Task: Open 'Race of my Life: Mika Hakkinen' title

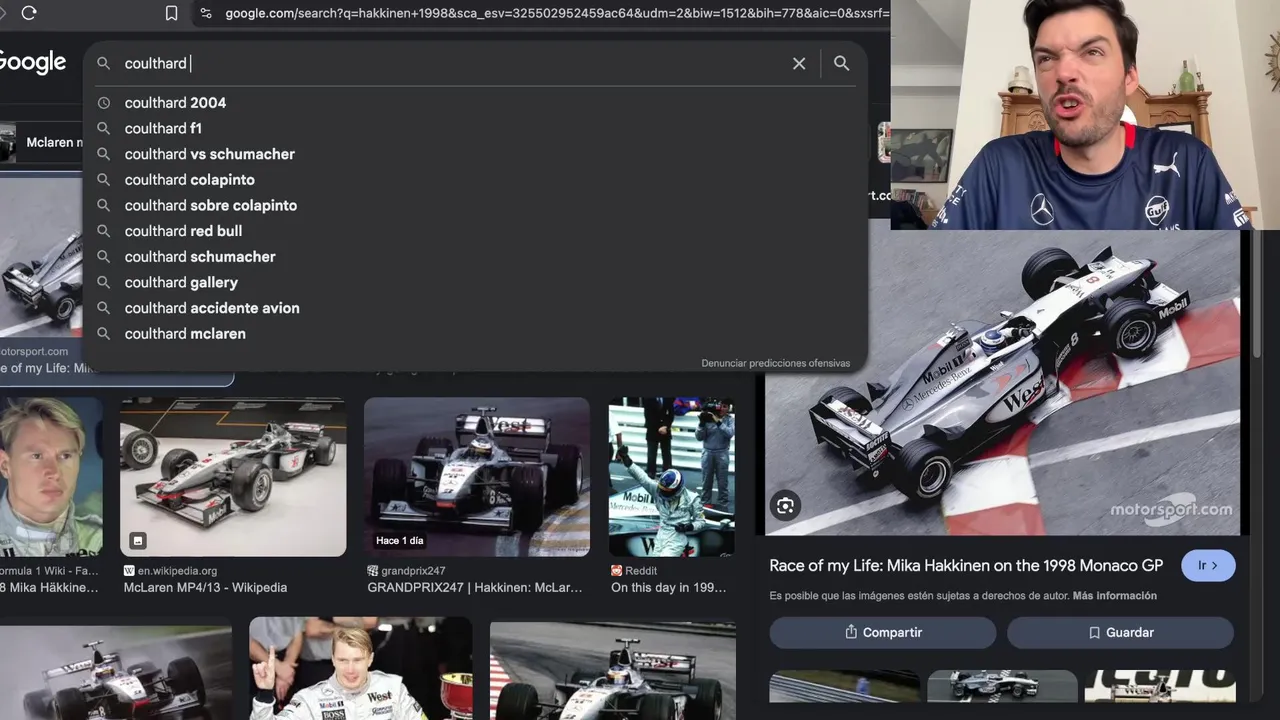Action: tap(966, 565)
